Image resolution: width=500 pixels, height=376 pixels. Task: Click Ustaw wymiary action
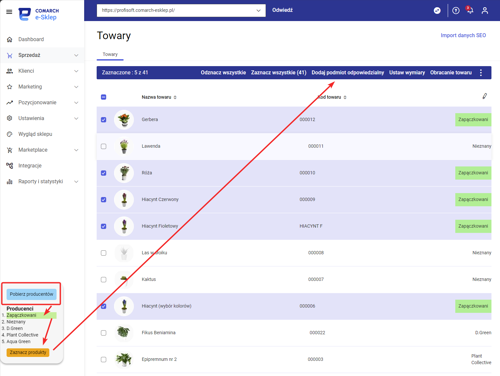[407, 73]
